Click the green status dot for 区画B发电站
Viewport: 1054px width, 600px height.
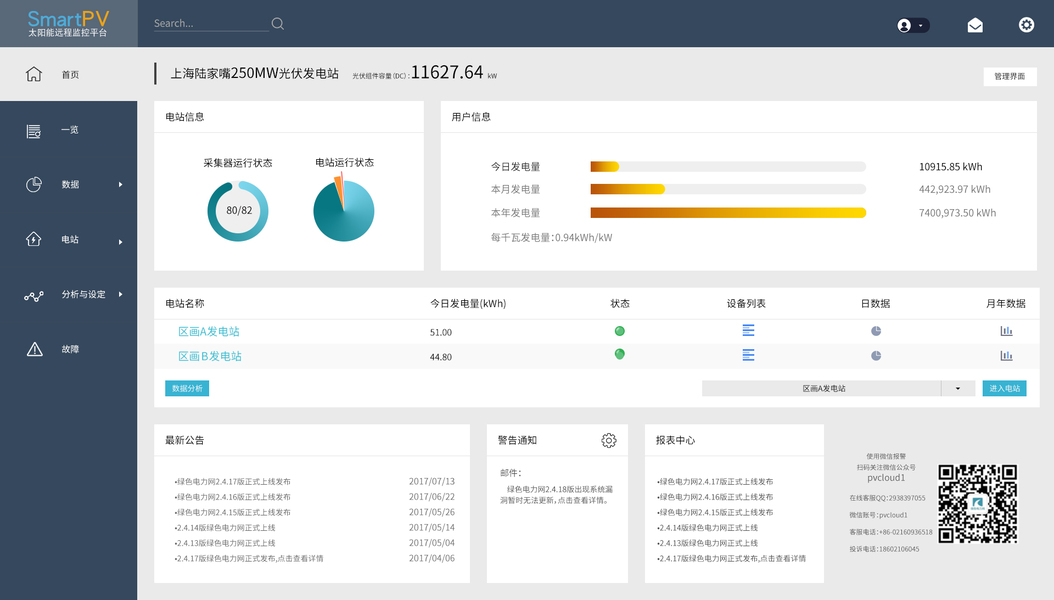click(620, 354)
